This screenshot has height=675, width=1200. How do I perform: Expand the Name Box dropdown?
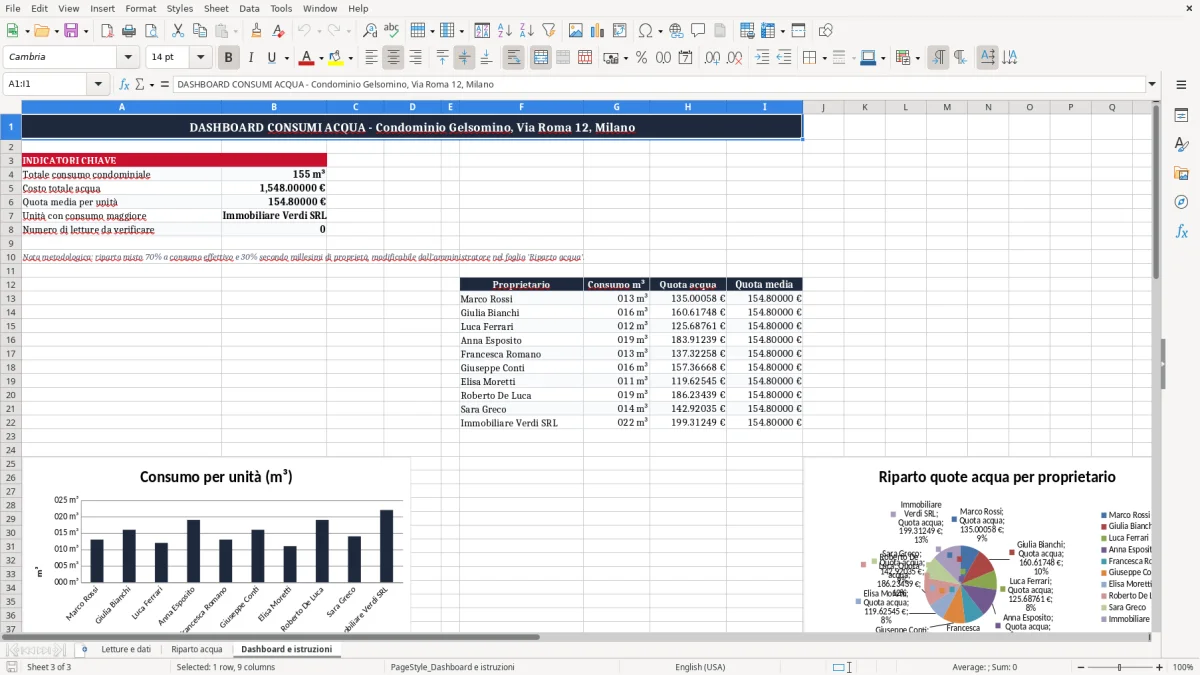(99, 84)
